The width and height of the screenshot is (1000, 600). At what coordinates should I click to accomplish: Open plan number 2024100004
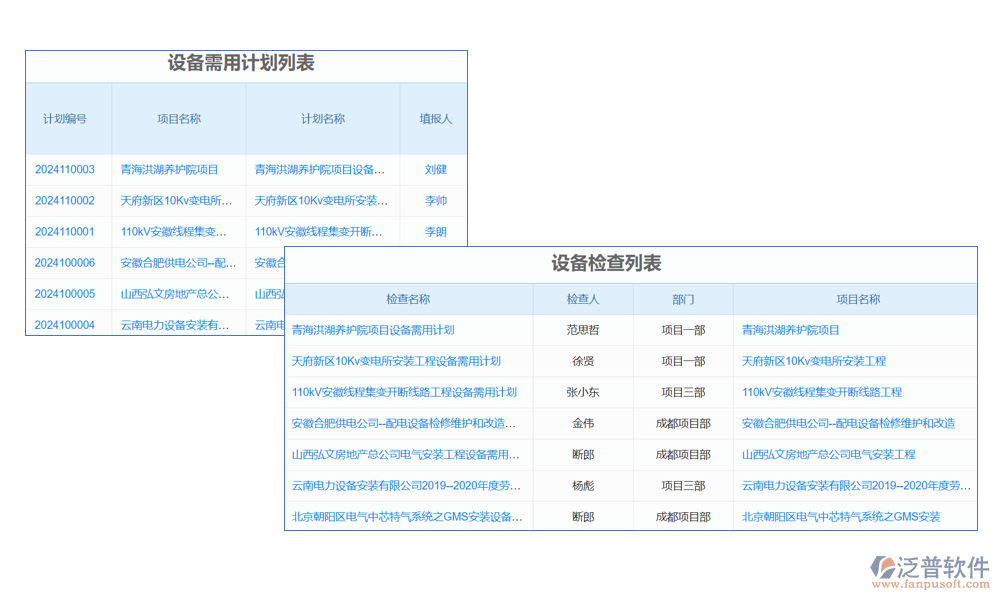tap(65, 325)
